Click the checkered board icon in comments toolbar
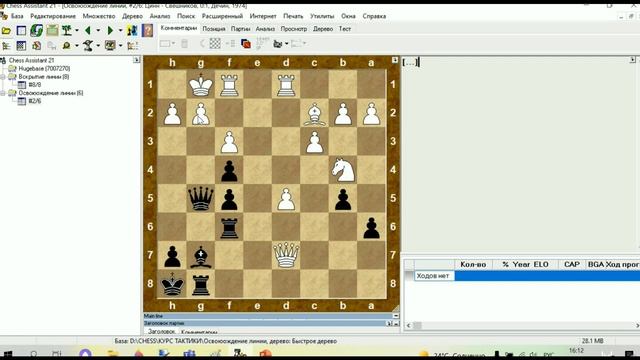 (215, 43)
